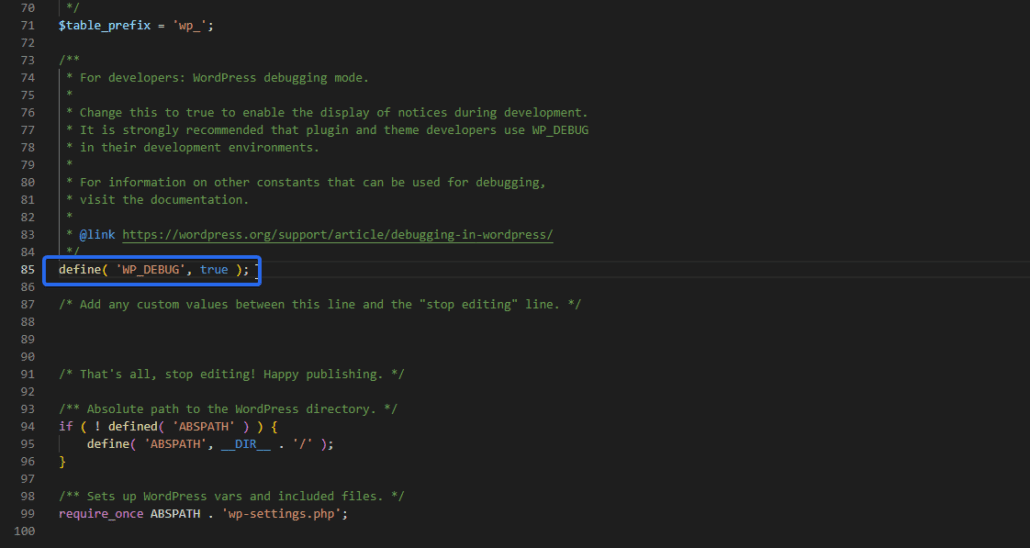Image resolution: width=1030 pixels, height=548 pixels.
Task: Click the require_once keyword
Action: click(x=101, y=514)
